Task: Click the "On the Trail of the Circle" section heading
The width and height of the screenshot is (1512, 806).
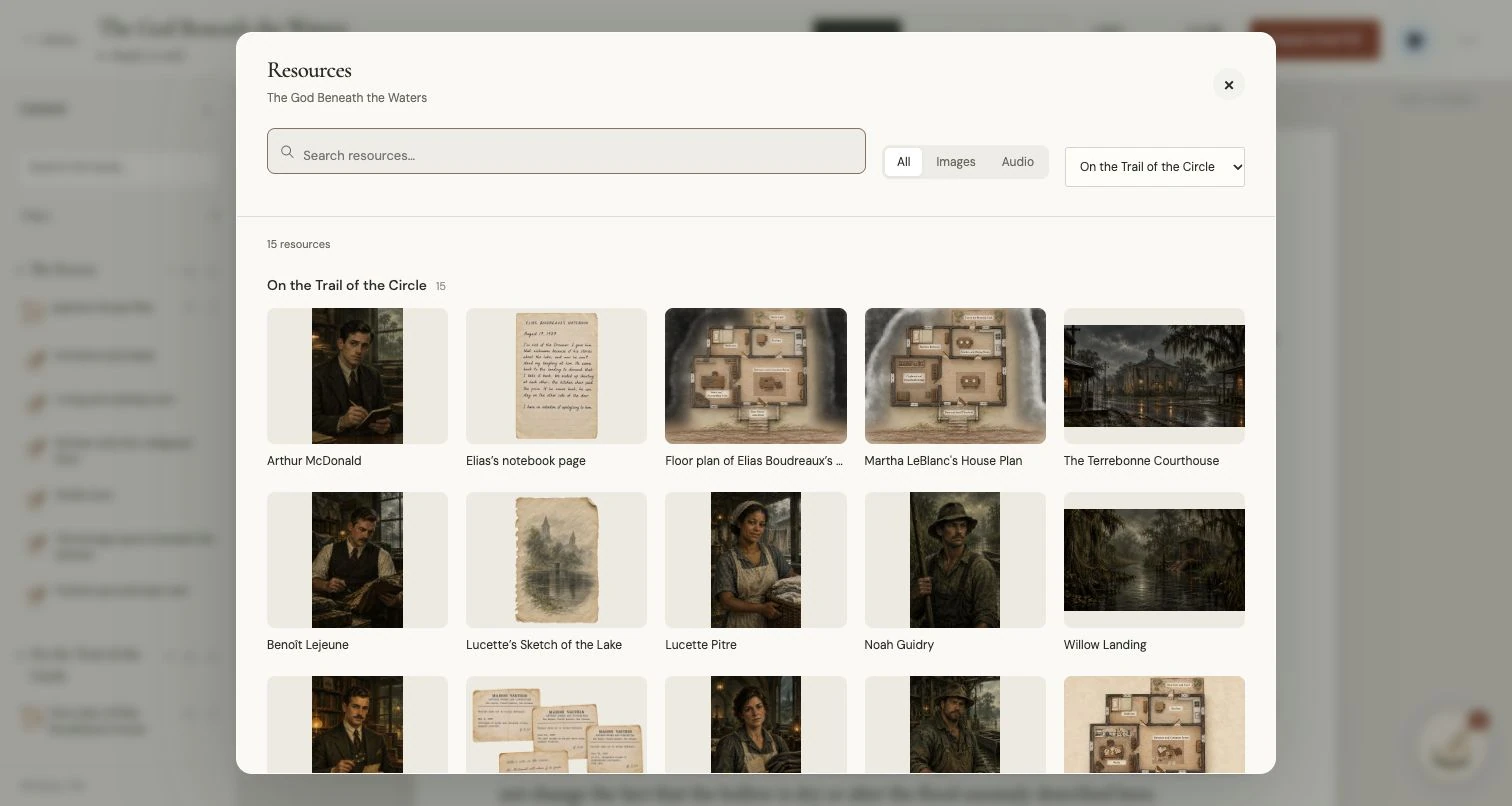Action: tap(347, 286)
